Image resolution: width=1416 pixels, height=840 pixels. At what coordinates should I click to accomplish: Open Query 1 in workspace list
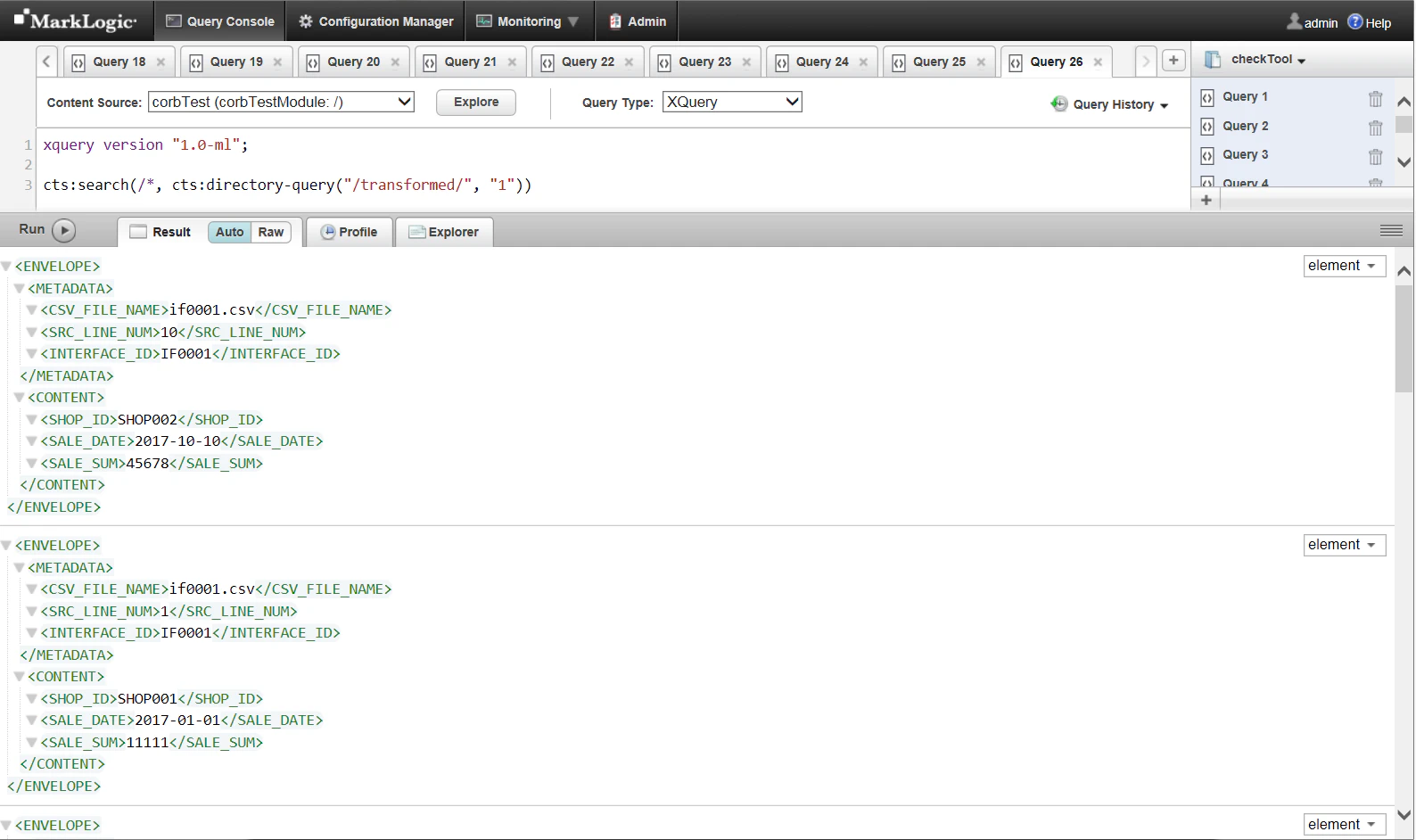1245,96
